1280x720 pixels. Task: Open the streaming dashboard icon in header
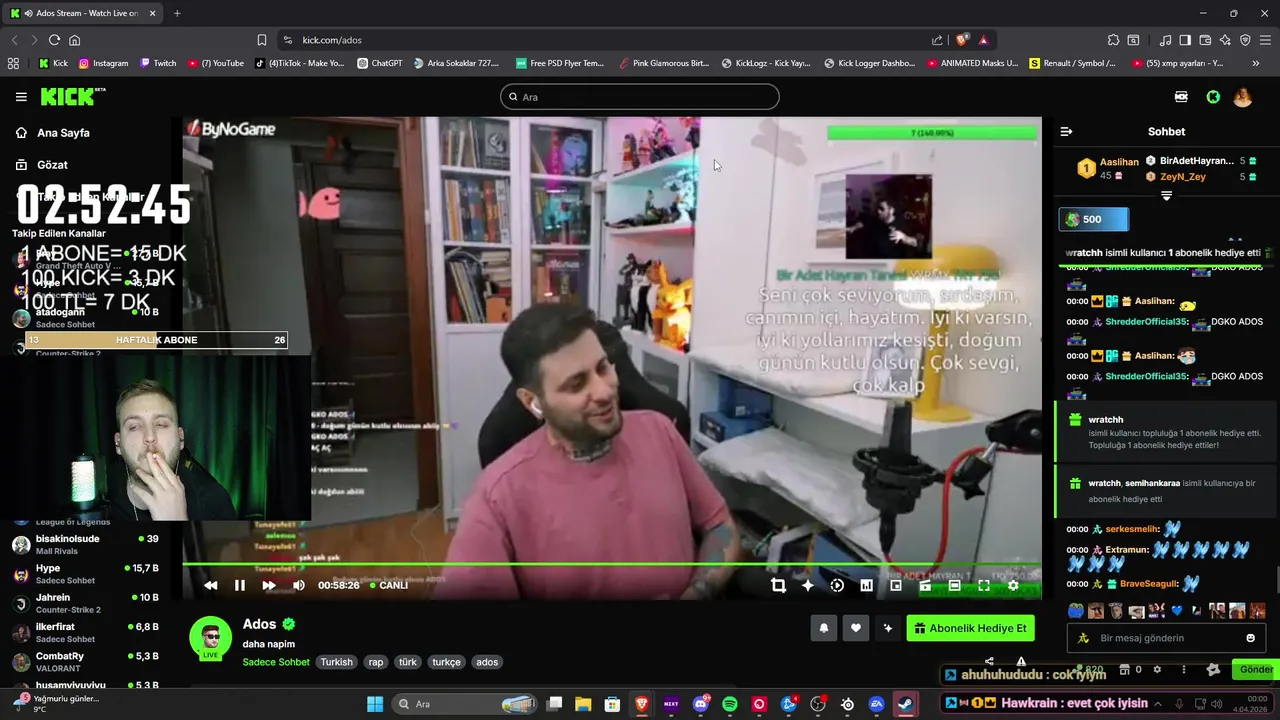tap(1182, 97)
